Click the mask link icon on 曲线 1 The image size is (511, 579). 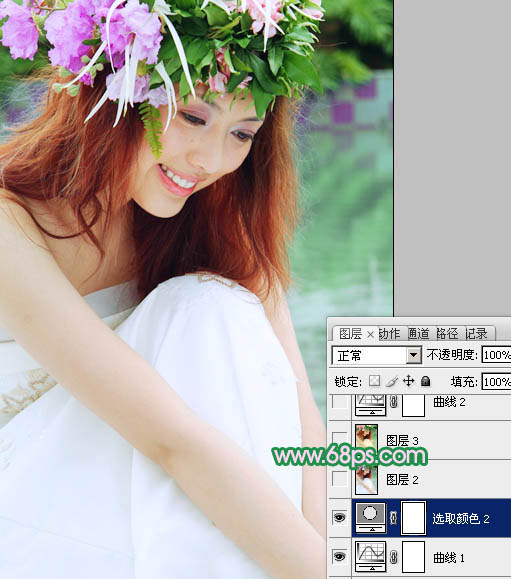394,557
